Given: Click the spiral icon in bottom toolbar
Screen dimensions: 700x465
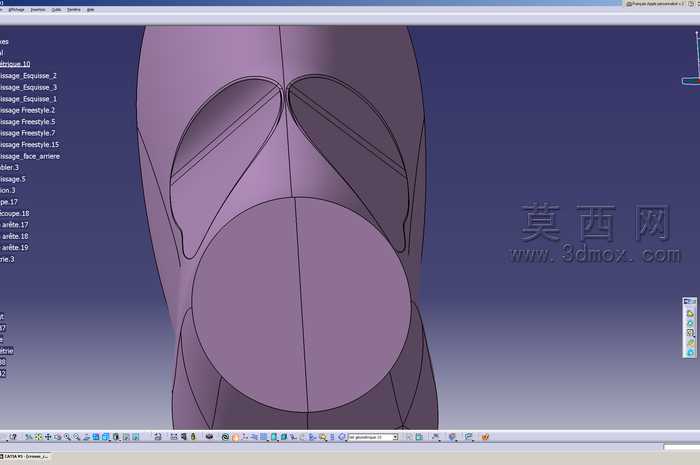Looking at the screenshot, I should pos(225,437).
